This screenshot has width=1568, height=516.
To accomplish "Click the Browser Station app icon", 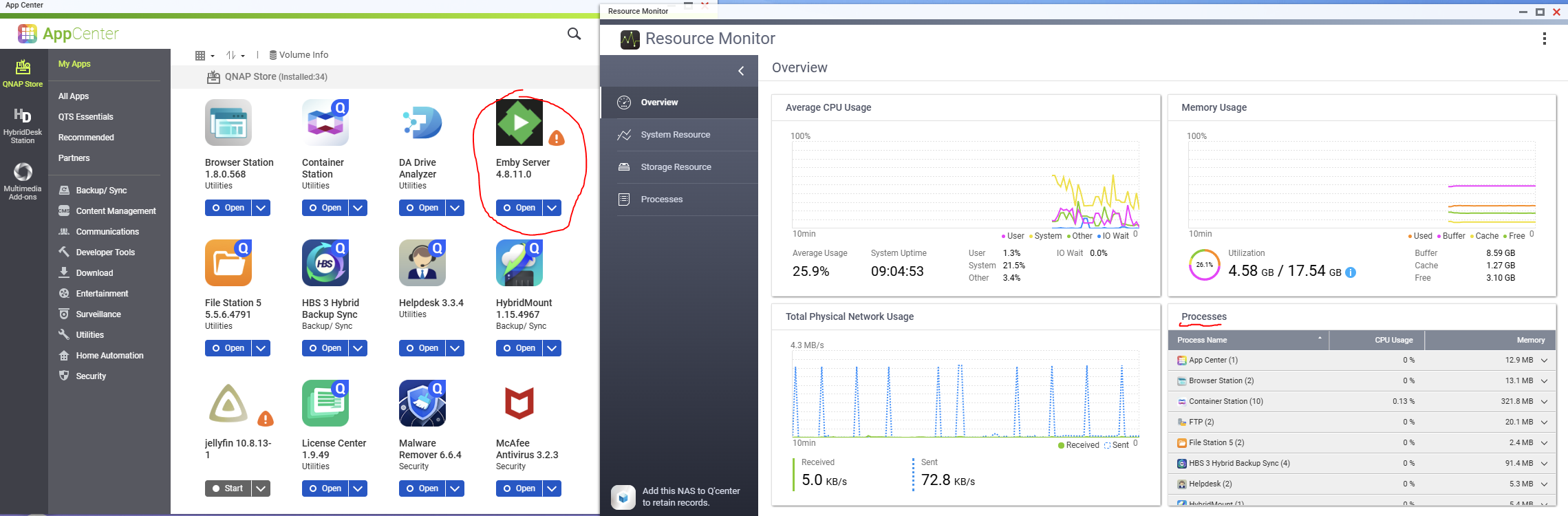I will (x=228, y=122).
